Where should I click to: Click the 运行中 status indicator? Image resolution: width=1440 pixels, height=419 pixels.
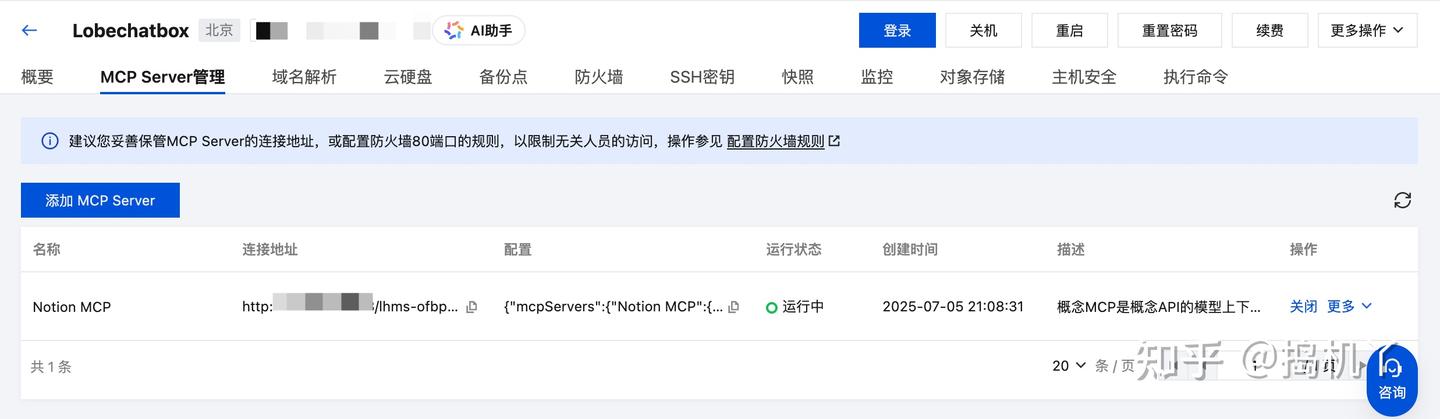coord(795,307)
